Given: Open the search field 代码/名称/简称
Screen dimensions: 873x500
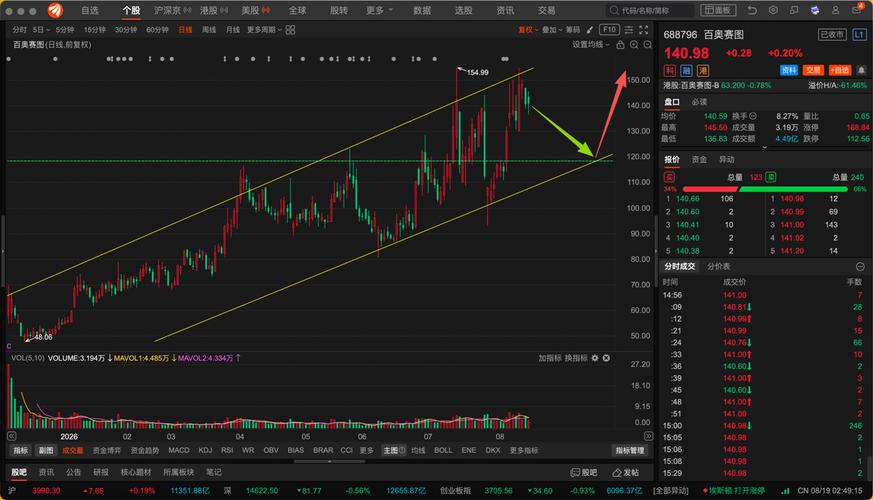Looking at the screenshot, I should pos(650,10).
